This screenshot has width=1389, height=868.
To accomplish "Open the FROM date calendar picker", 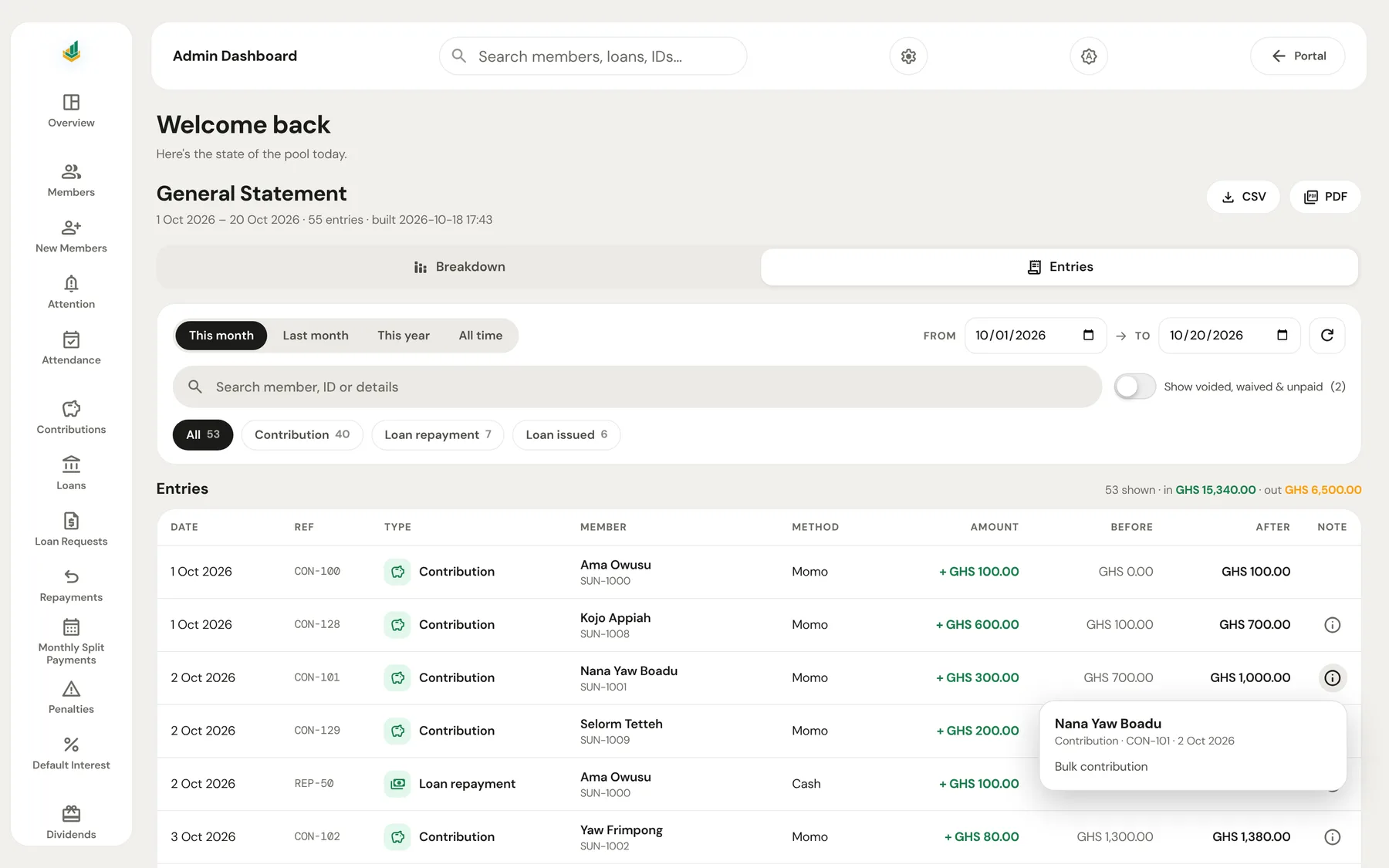I will click(1088, 335).
